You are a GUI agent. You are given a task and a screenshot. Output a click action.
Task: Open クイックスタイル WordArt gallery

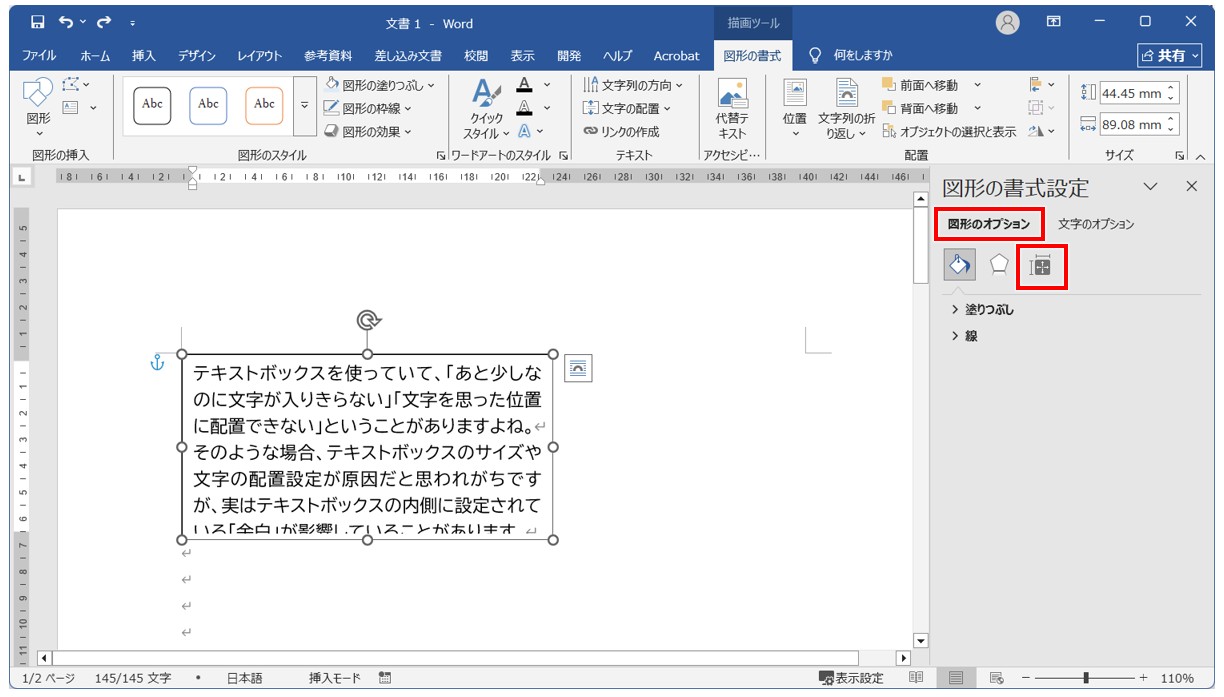click(486, 108)
